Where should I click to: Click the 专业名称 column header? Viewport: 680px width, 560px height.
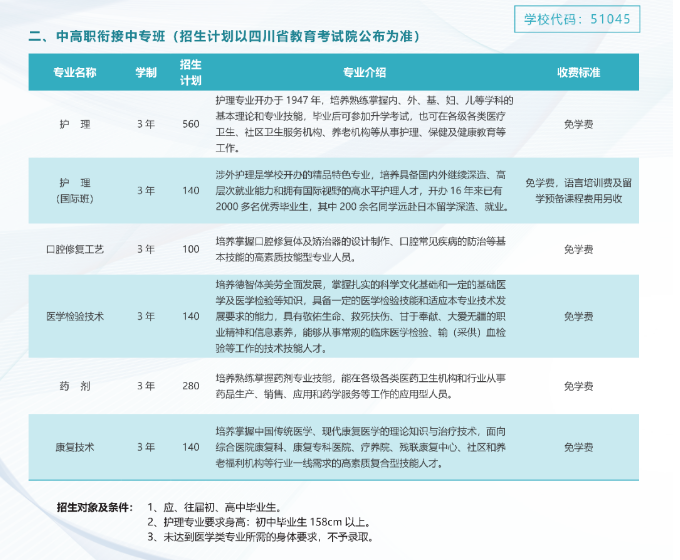coord(75,72)
